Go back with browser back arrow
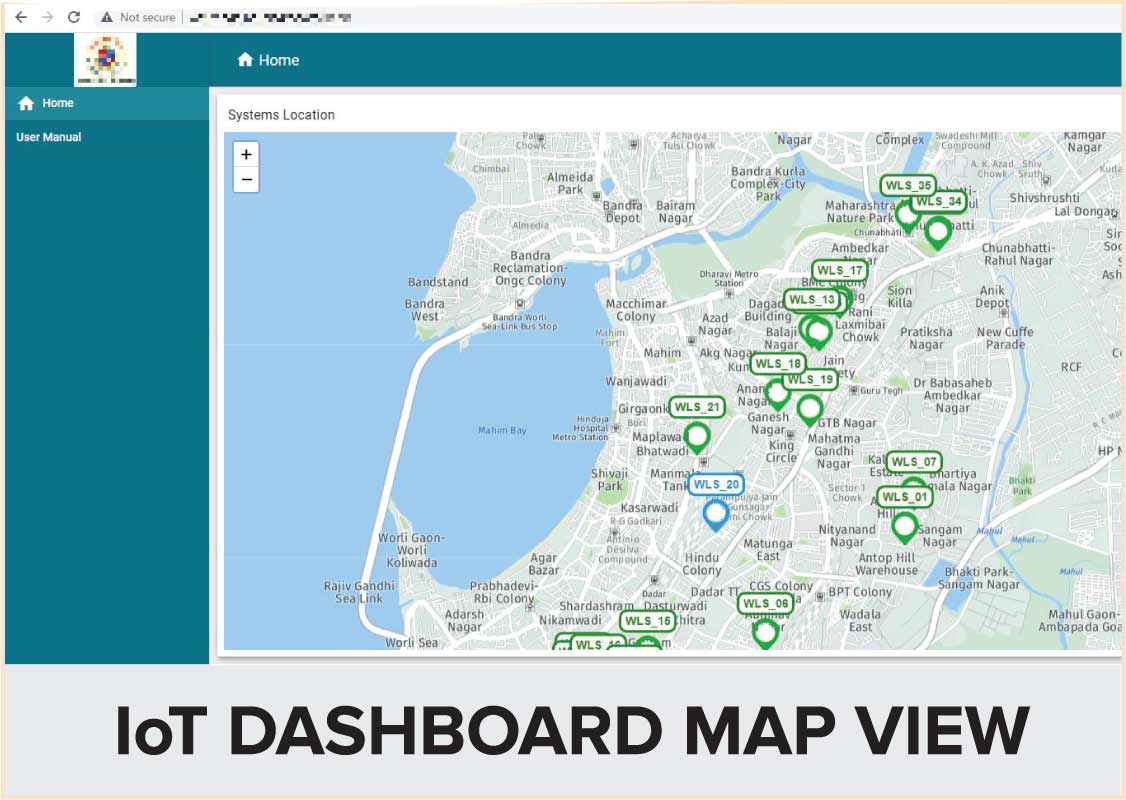This screenshot has width=1126, height=800. tap(21, 17)
